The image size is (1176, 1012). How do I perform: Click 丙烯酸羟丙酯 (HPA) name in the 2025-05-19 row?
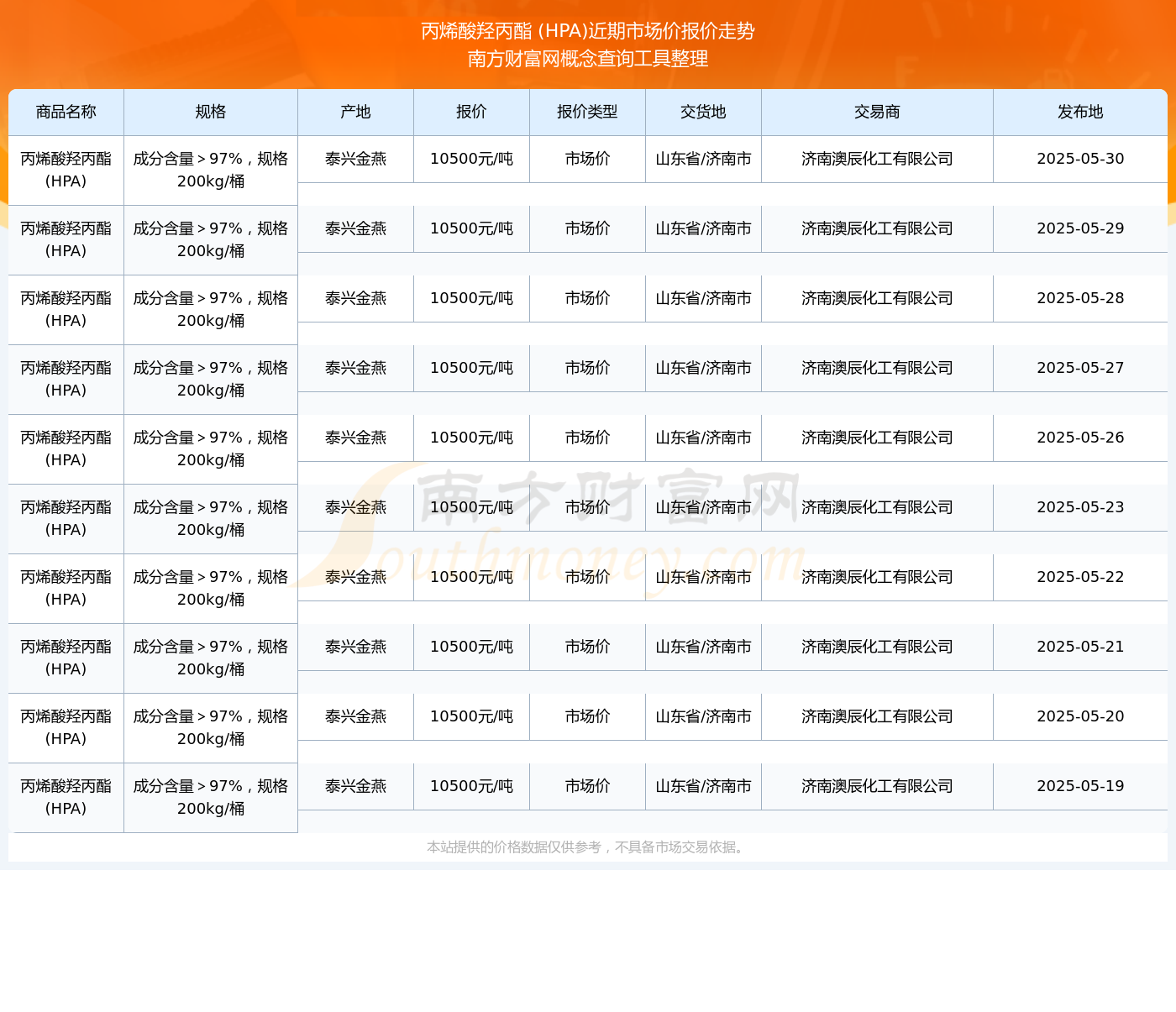(x=66, y=798)
